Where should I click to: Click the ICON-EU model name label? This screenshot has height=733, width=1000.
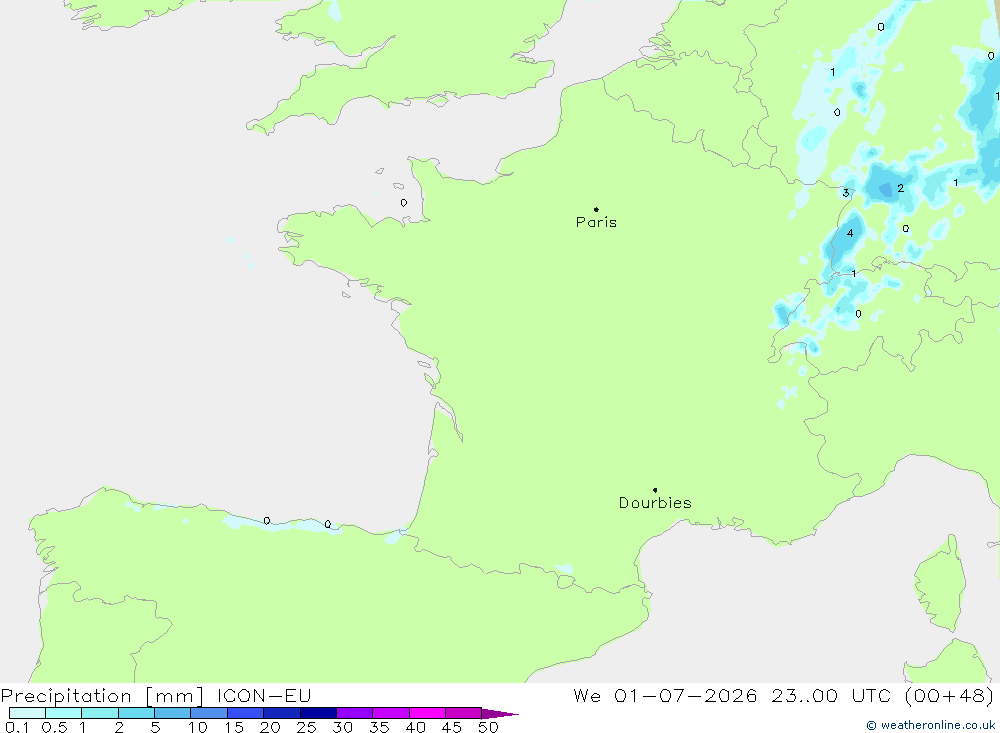click(264, 695)
